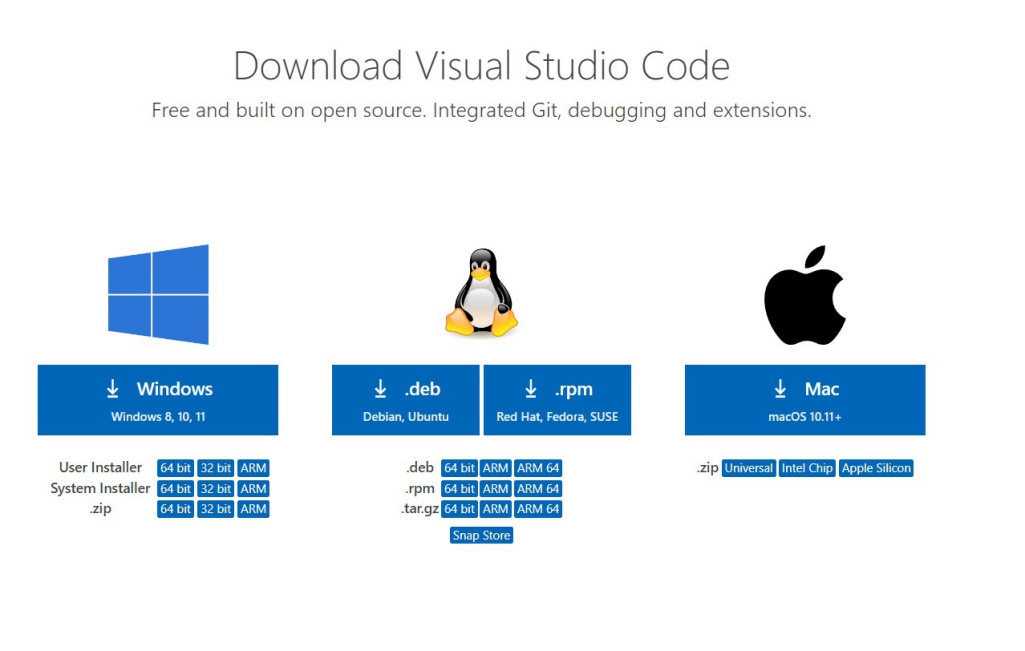The width and height of the screenshot is (1025, 651).
Task: Click the Linux Tux penguin icon
Action: click(482, 293)
